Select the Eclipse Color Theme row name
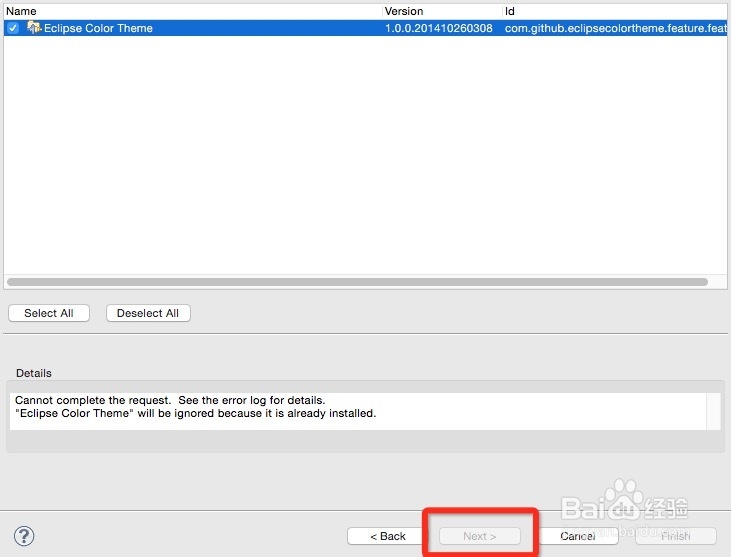 [98, 28]
